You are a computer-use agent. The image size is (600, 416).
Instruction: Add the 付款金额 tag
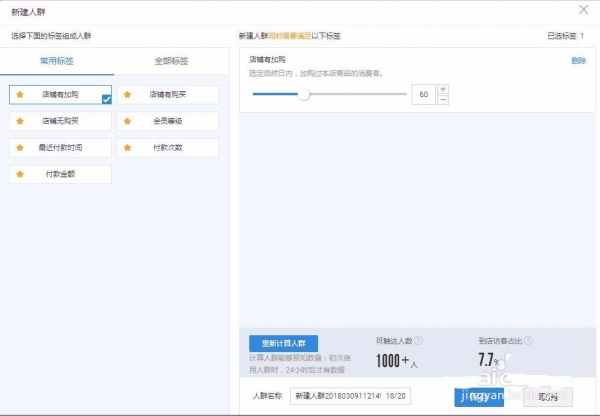(x=60, y=174)
